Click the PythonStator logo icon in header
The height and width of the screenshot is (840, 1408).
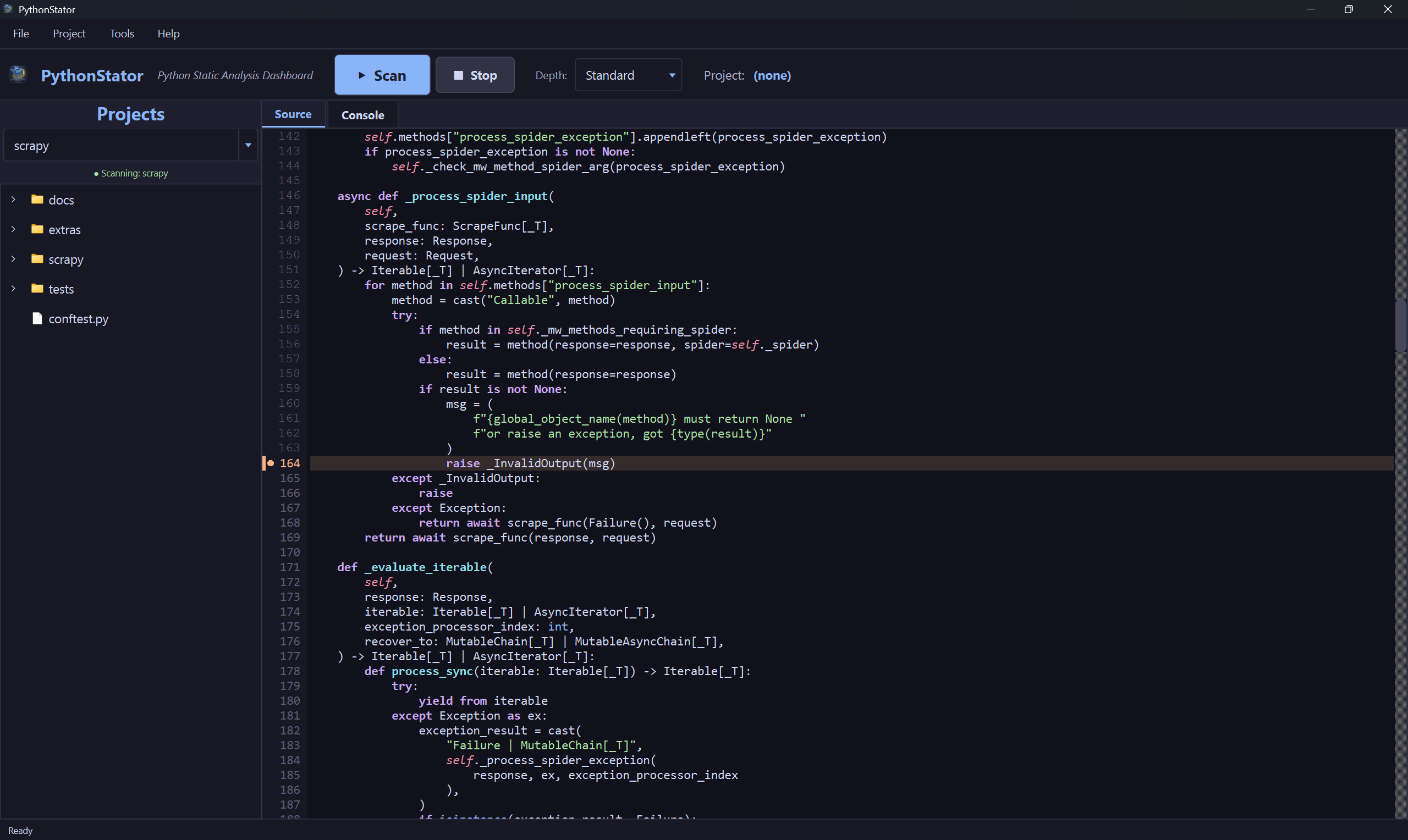18,74
